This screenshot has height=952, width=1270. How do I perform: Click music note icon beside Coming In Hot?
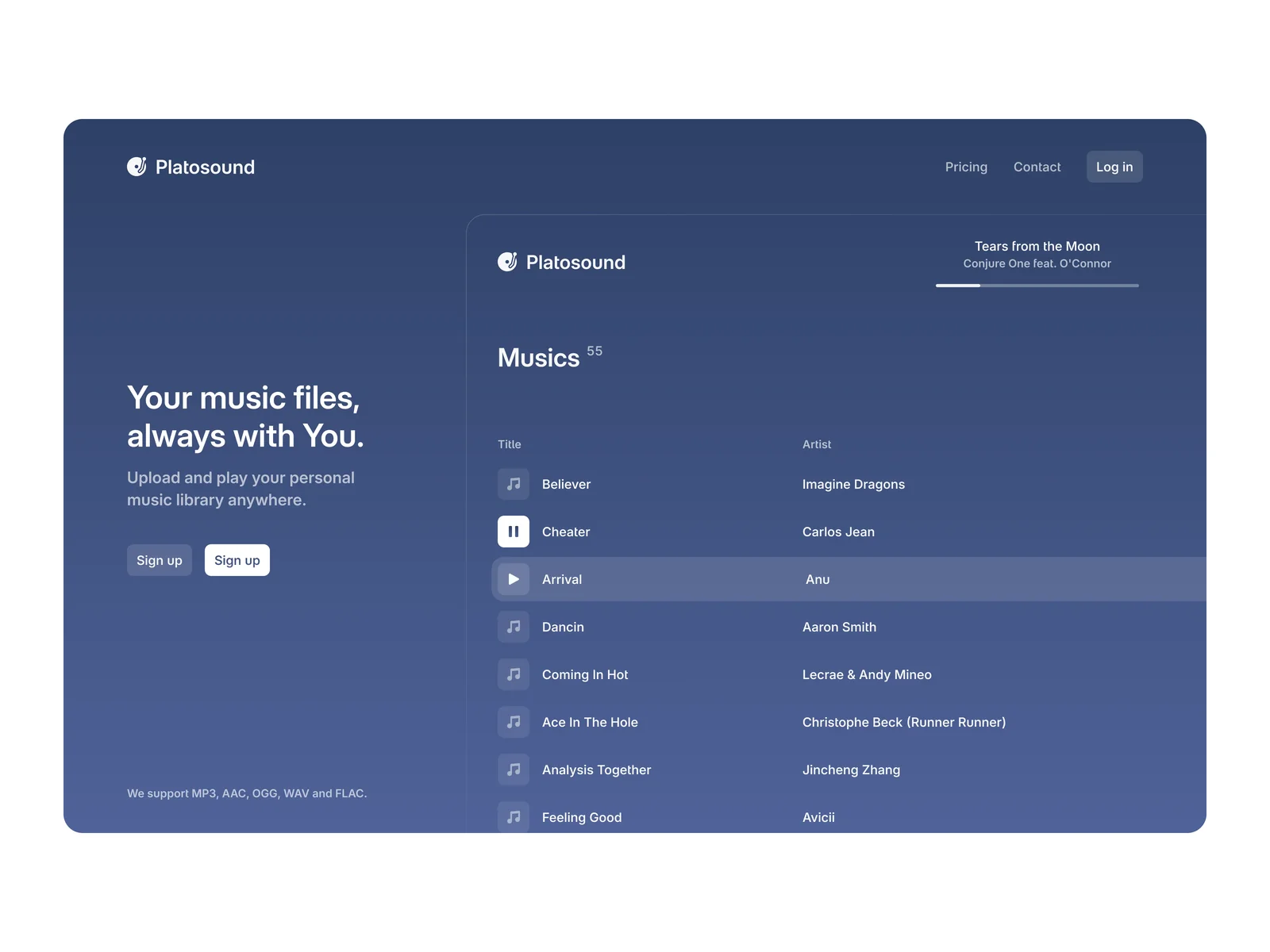click(x=514, y=674)
